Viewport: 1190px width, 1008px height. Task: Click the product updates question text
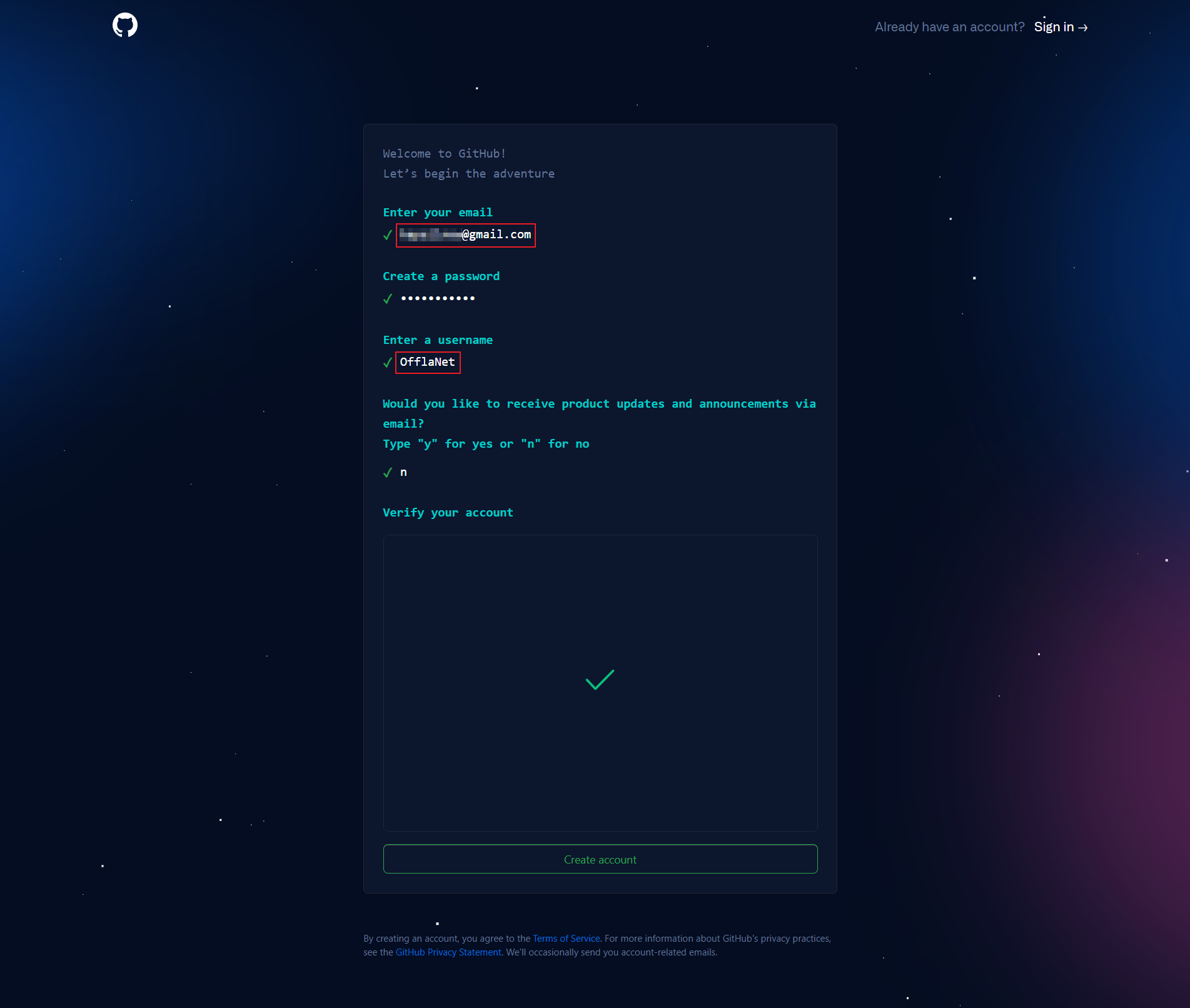click(599, 413)
